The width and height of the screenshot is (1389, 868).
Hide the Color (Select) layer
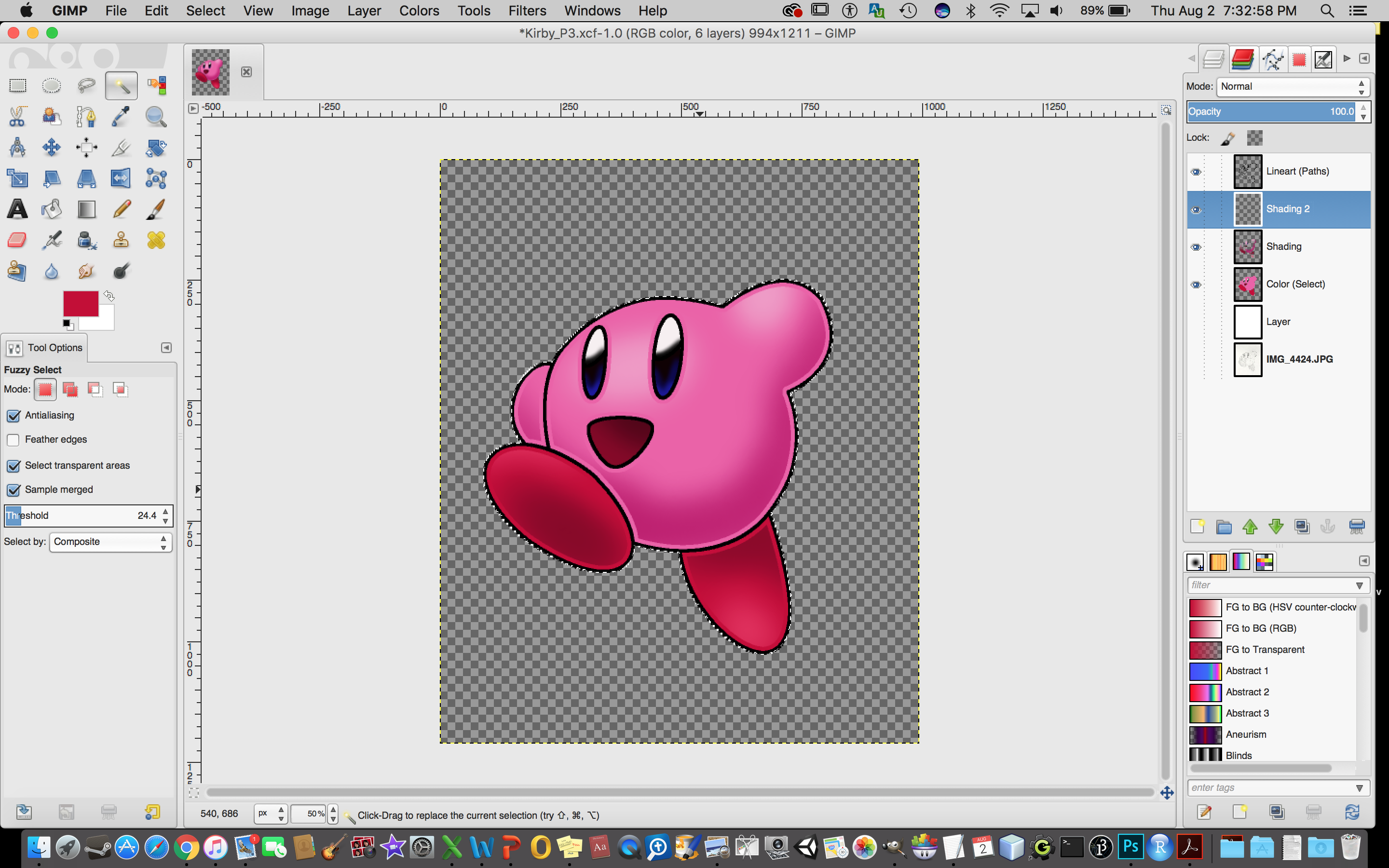coord(1196,285)
